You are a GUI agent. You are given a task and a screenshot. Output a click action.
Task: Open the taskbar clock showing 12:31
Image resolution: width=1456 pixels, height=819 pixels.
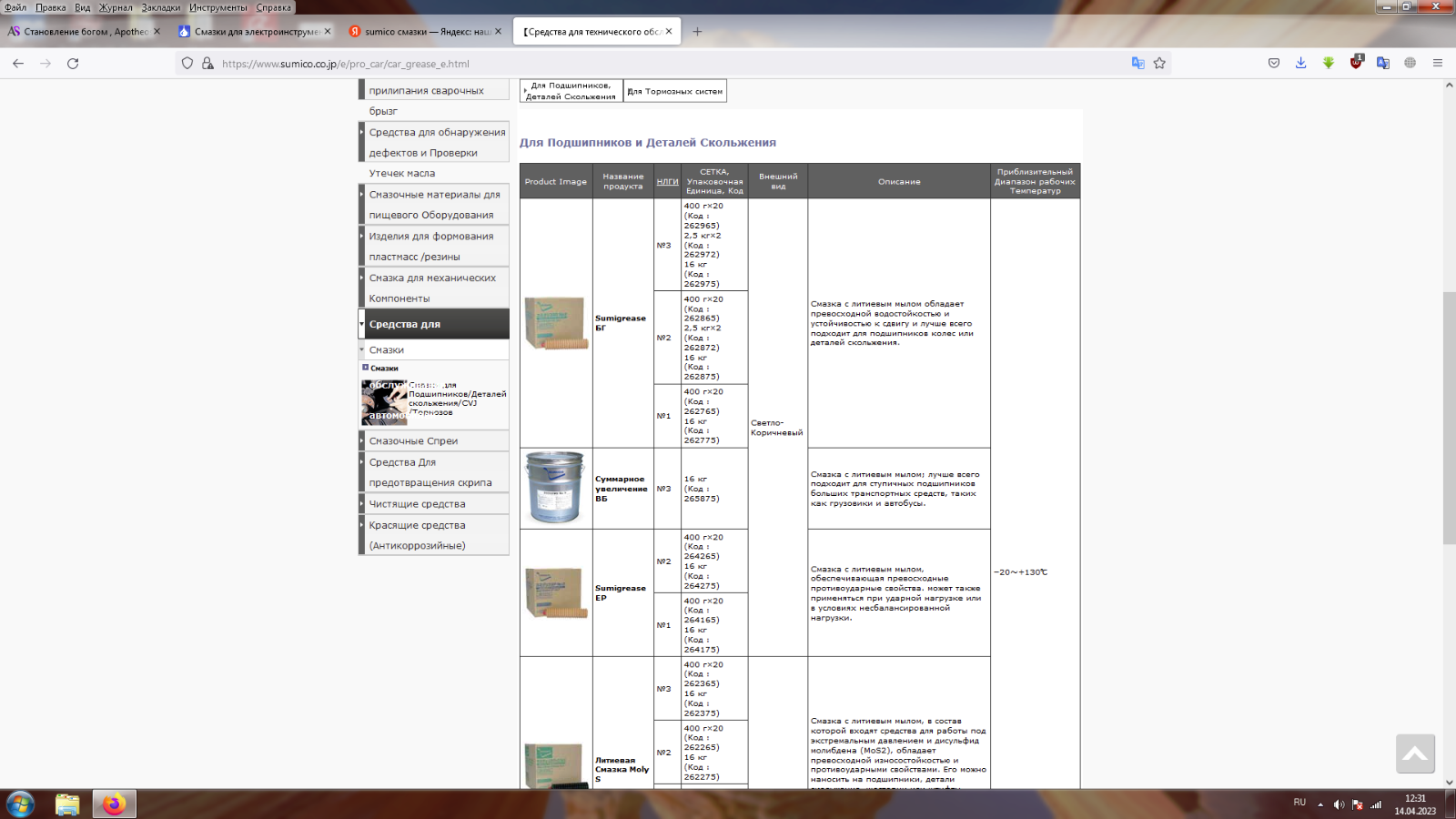click(1415, 804)
